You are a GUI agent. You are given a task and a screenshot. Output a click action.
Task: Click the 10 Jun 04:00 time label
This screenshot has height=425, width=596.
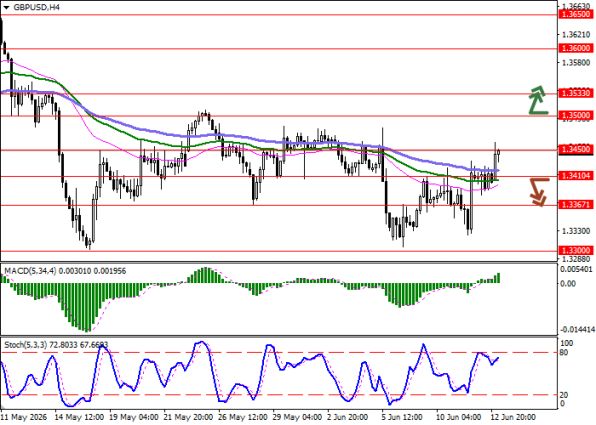click(459, 417)
